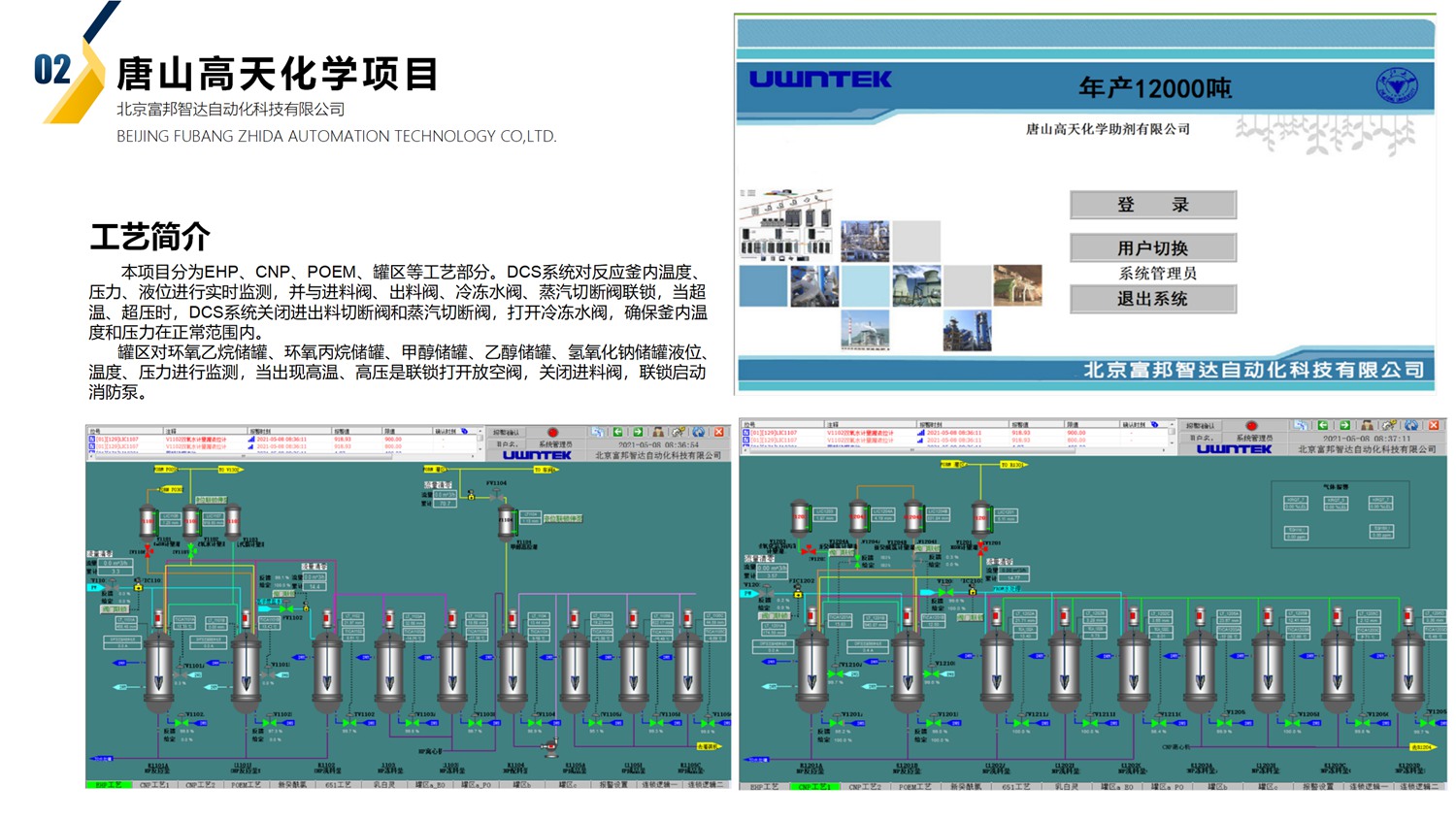Viewport: 1456px width, 819px height.
Task: Click the university emblem on login screen
Action: click(1397, 85)
